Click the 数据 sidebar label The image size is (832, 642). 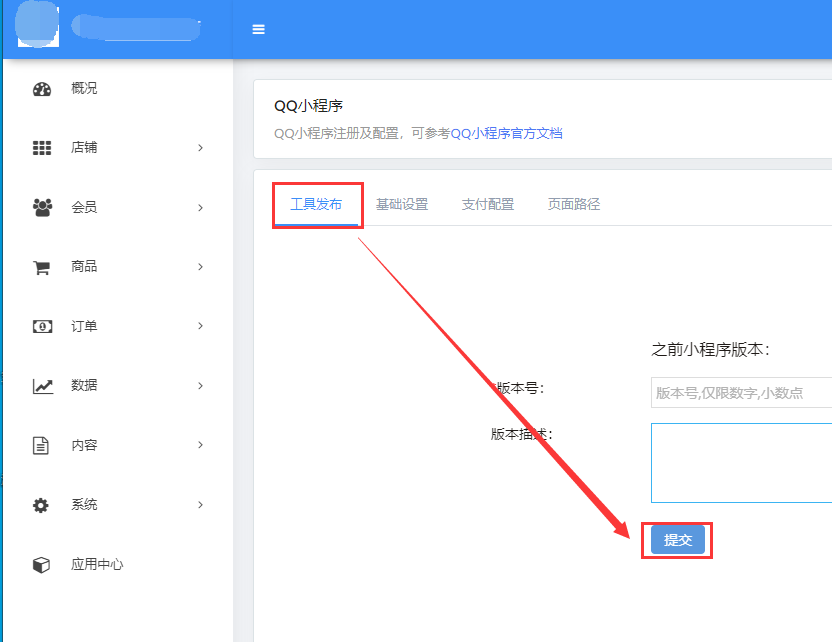tap(84, 385)
